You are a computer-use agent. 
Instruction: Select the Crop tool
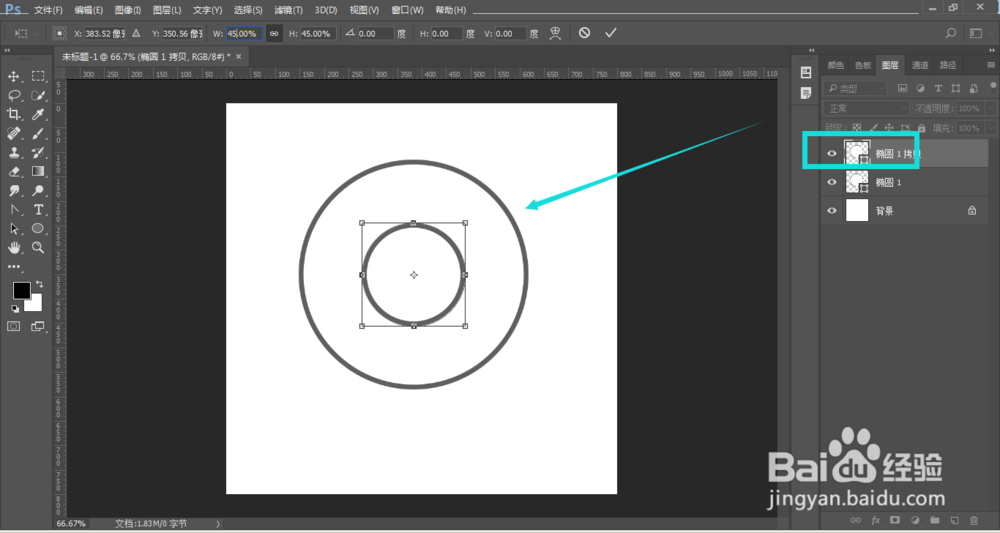(x=13, y=115)
